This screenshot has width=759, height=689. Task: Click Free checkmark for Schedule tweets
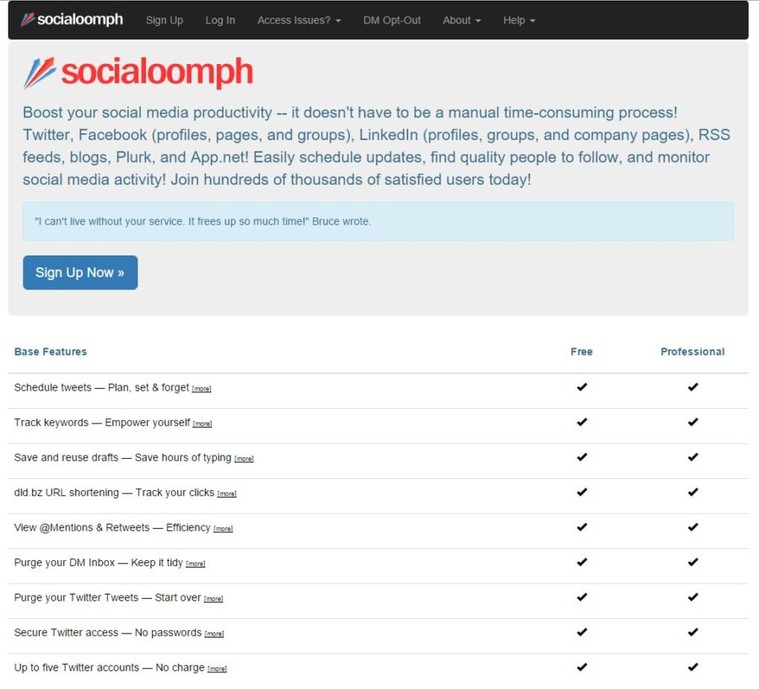pos(582,387)
